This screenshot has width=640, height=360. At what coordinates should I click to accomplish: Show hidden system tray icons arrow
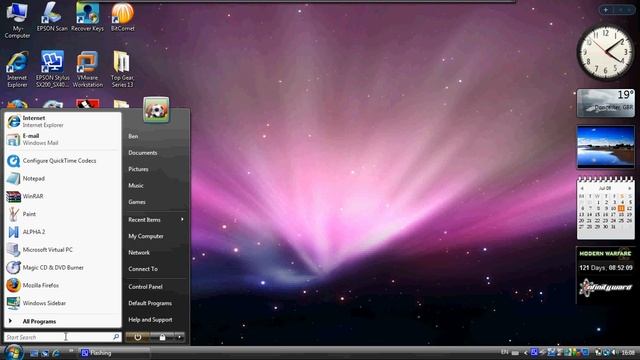(x=526, y=353)
